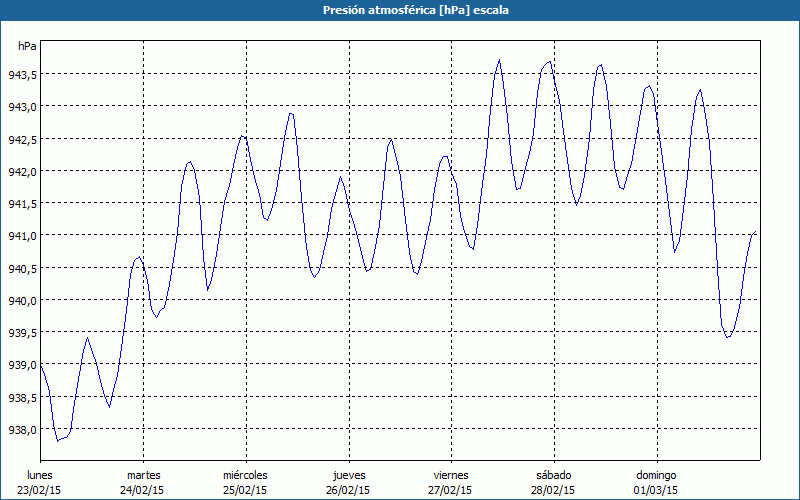Click the chart title 'Presión atmosférica [hPa] escala'
800x500 pixels.
tap(399, 10)
